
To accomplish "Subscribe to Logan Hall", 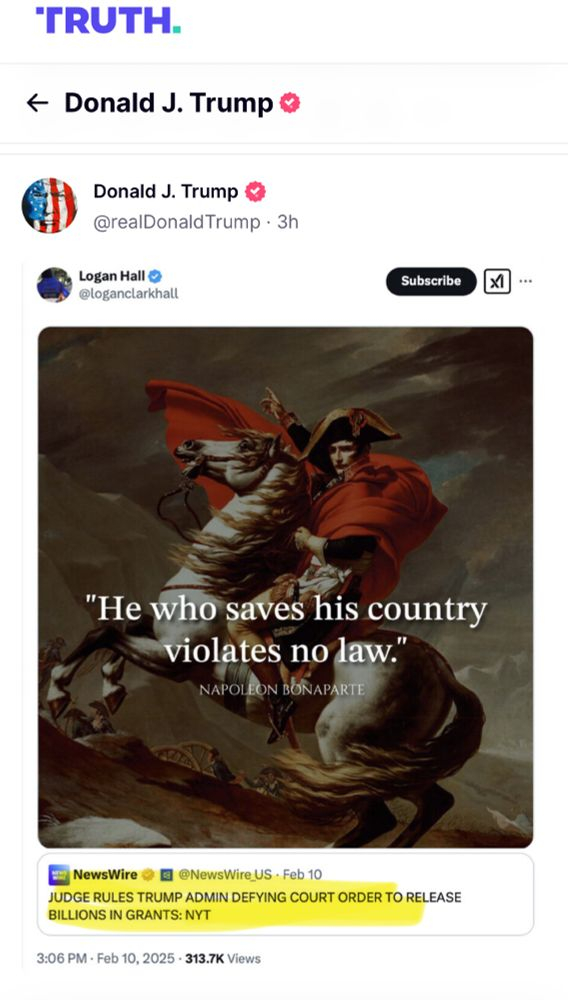I will coord(431,281).
